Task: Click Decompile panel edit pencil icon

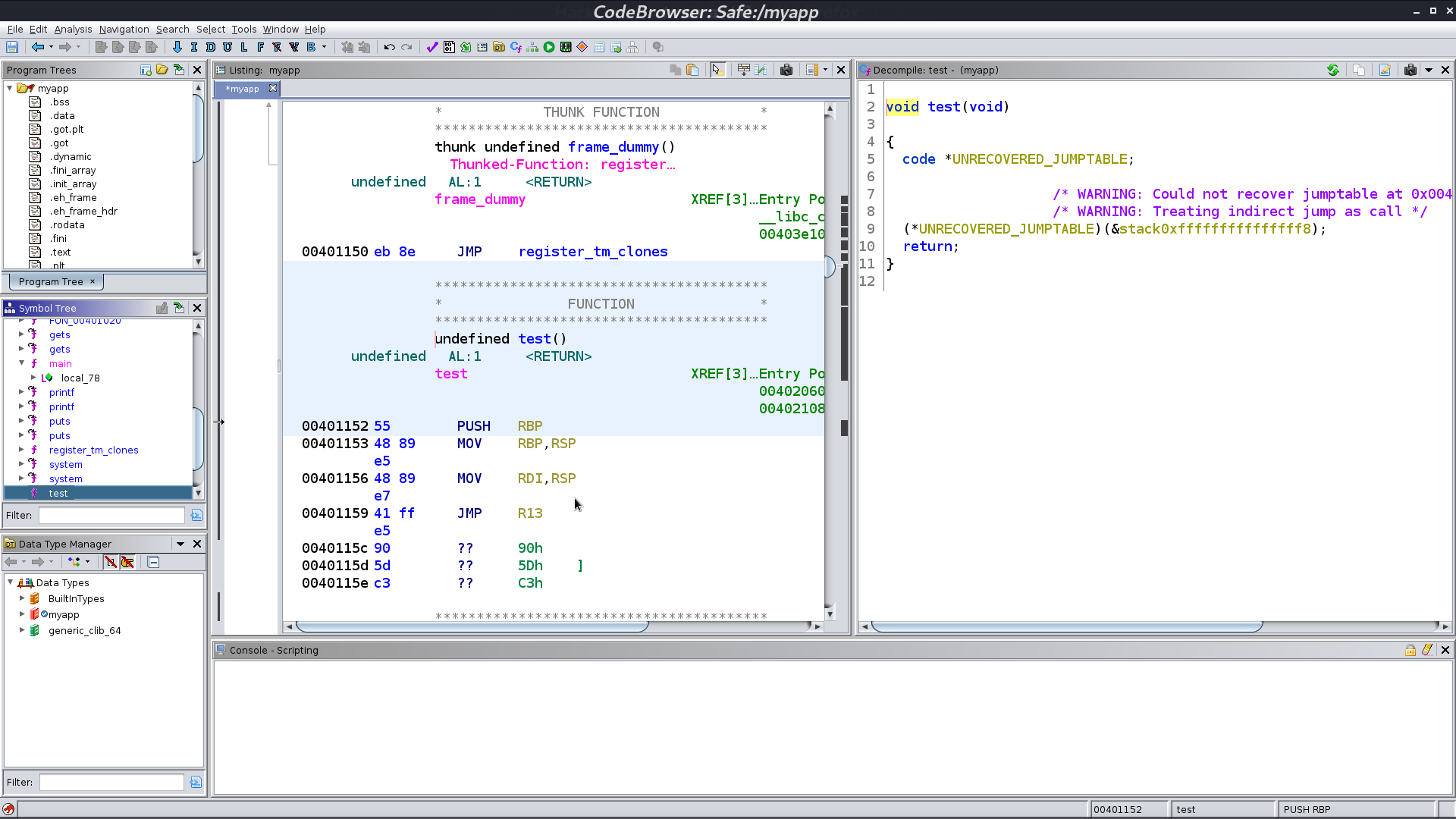Action: [1385, 70]
